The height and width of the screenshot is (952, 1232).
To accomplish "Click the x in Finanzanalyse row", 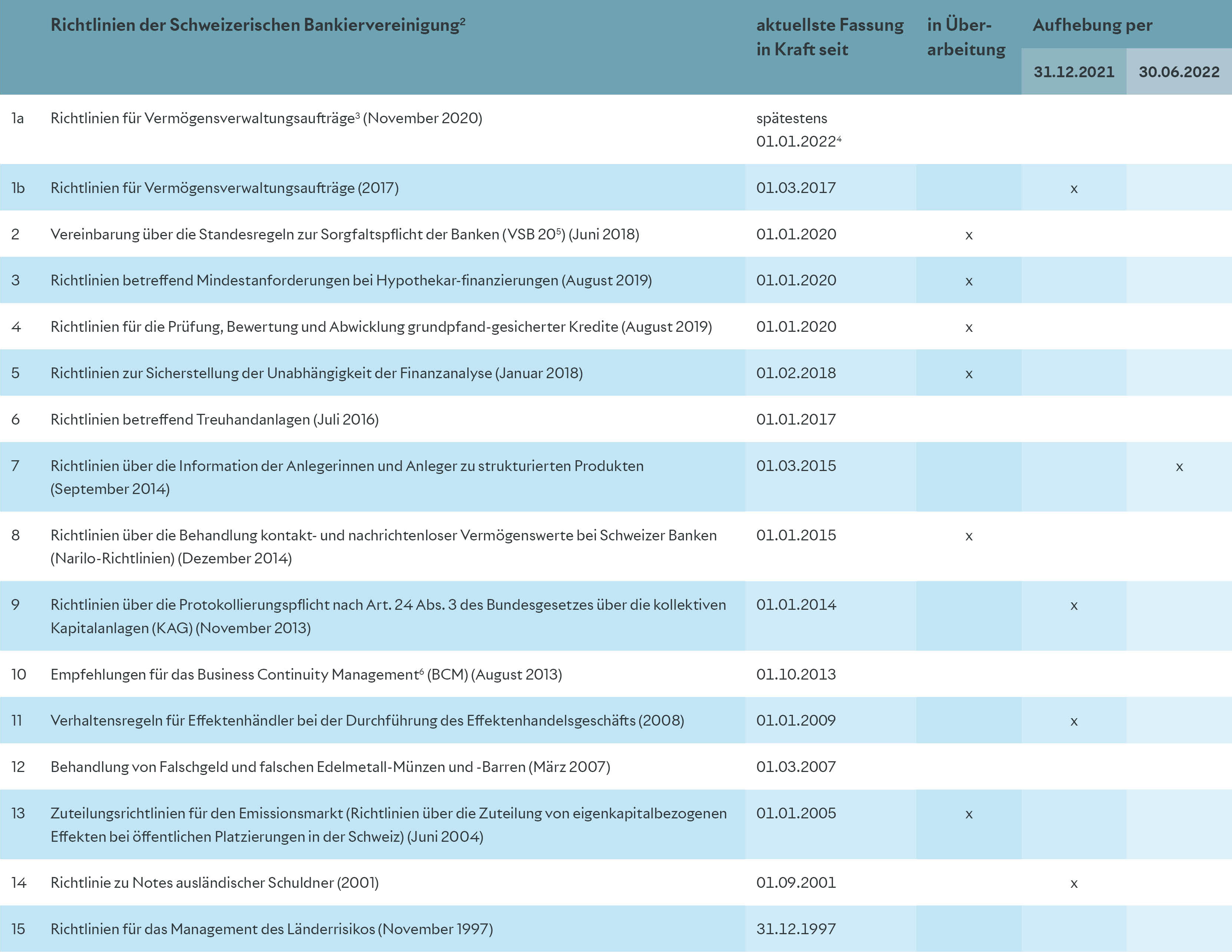I will (968, 374).
